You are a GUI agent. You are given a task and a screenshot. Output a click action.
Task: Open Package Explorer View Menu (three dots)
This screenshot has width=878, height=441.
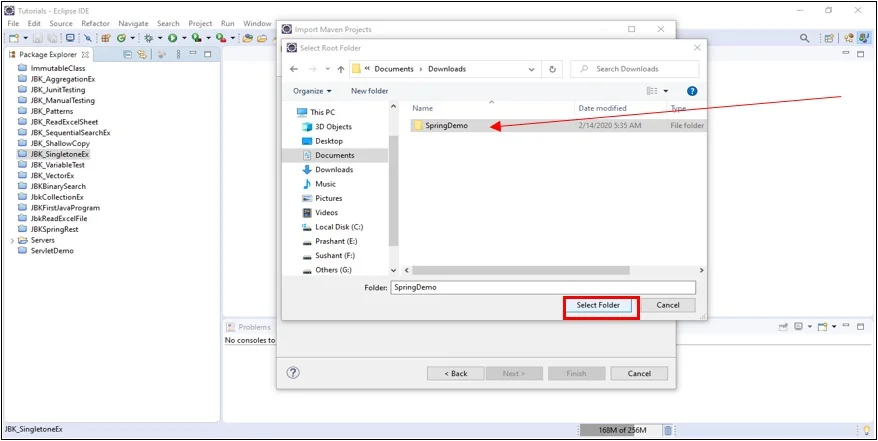tap(179, 54)
